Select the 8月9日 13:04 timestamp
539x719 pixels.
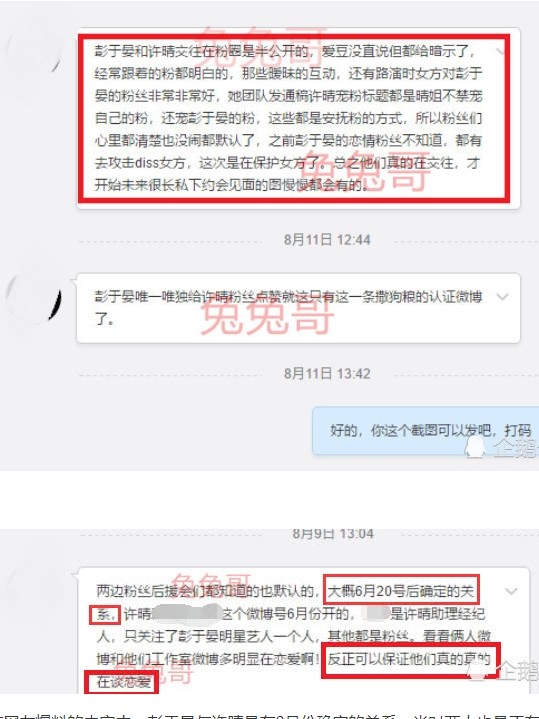333,534
